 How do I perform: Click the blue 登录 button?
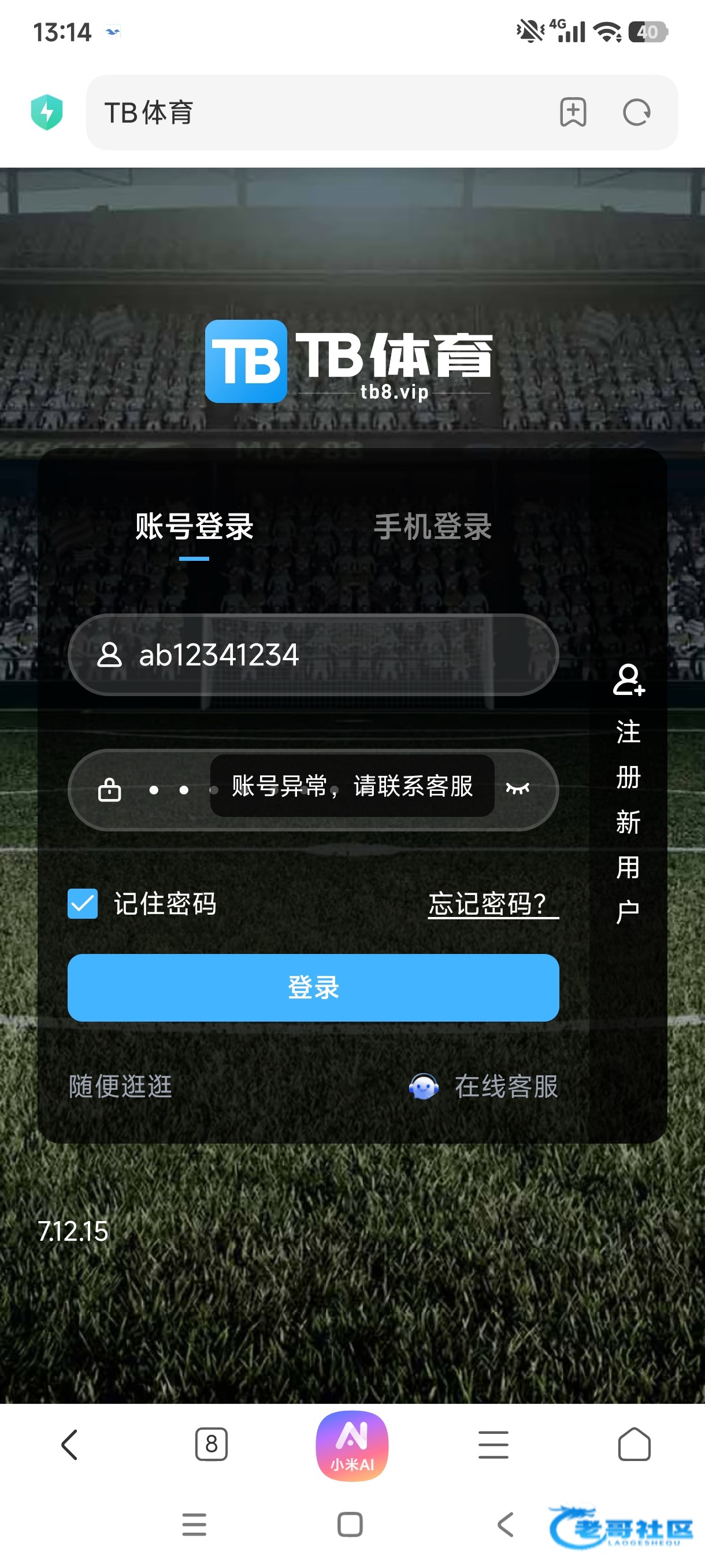313,988
